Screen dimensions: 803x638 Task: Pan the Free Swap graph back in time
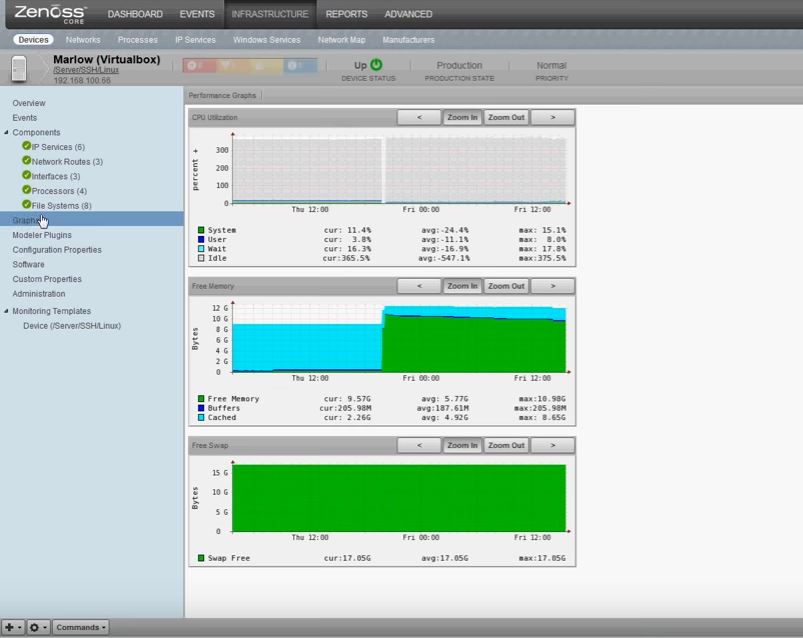coord(419,445)
